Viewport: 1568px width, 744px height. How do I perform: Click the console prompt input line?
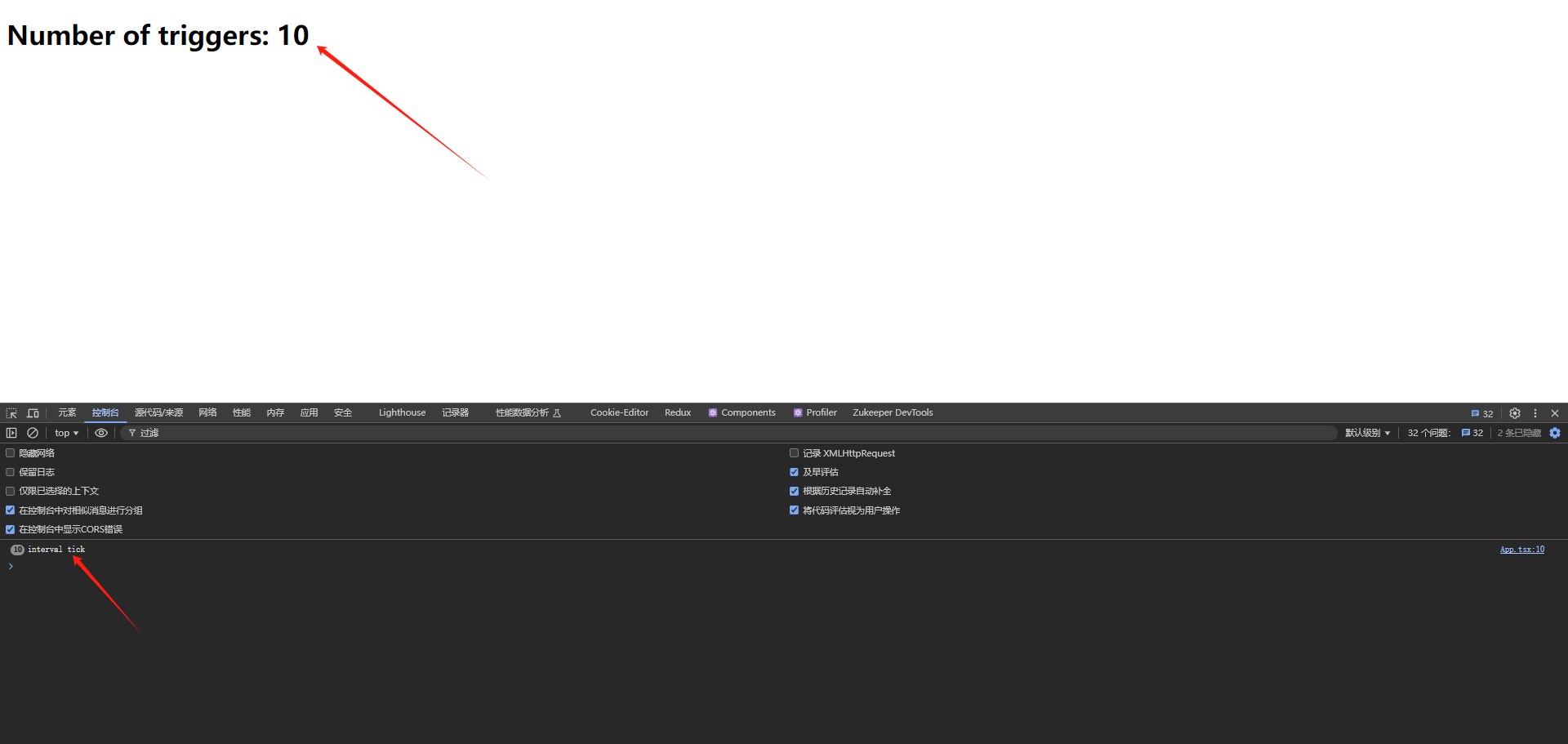click(784, 566)
